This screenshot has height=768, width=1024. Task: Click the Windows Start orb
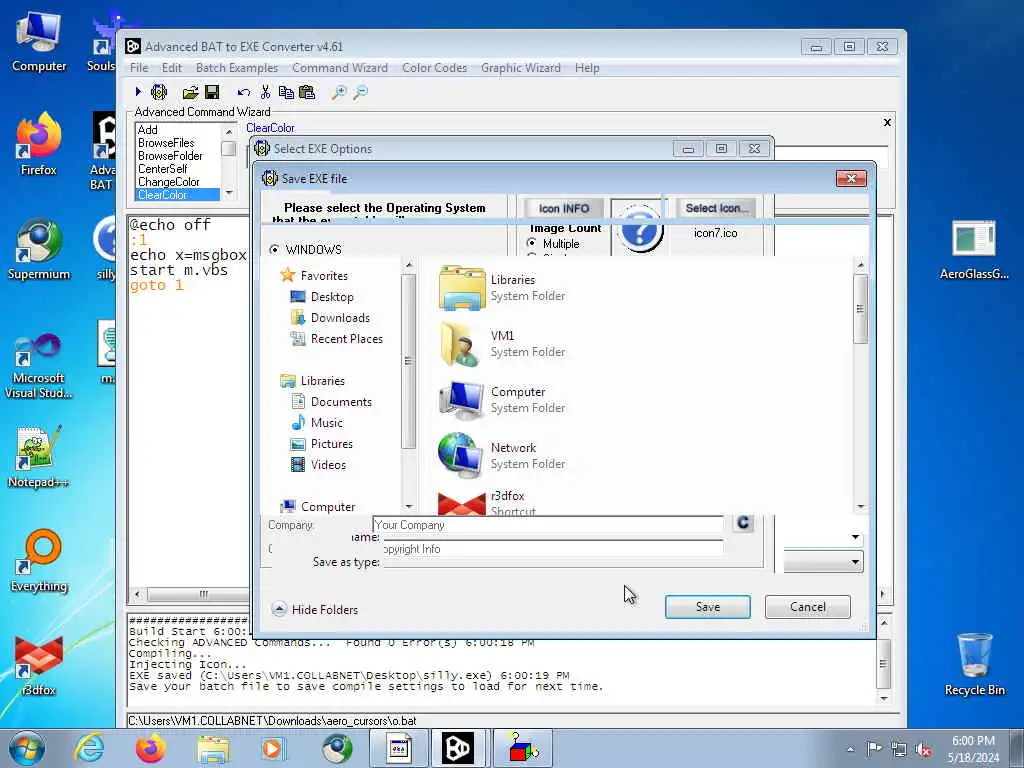(27, 748)
